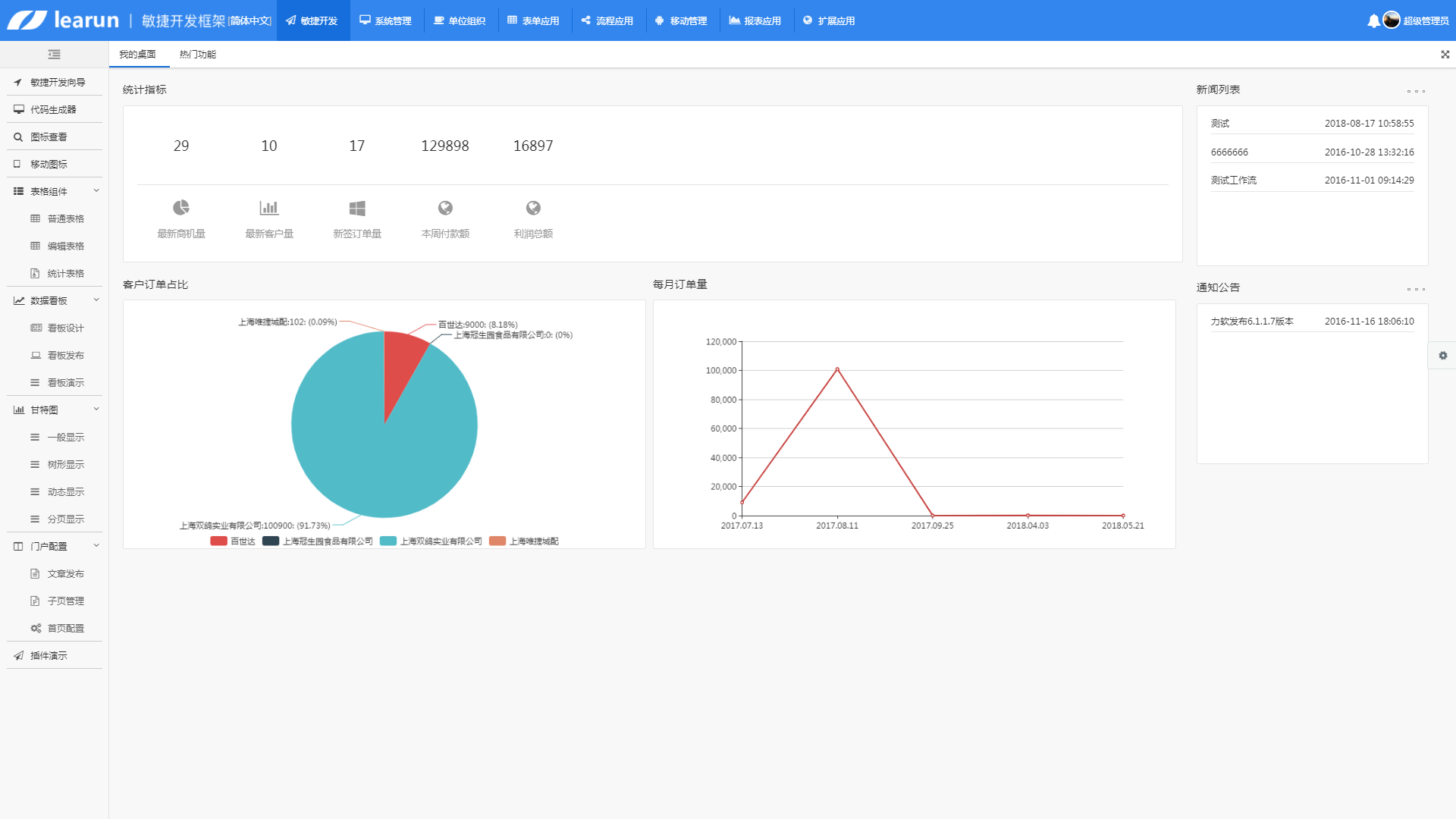Toggle 上海双鸽实业有限公司 legend swatch
Viewport: 1456px width, 819px height.
point(388,541)
